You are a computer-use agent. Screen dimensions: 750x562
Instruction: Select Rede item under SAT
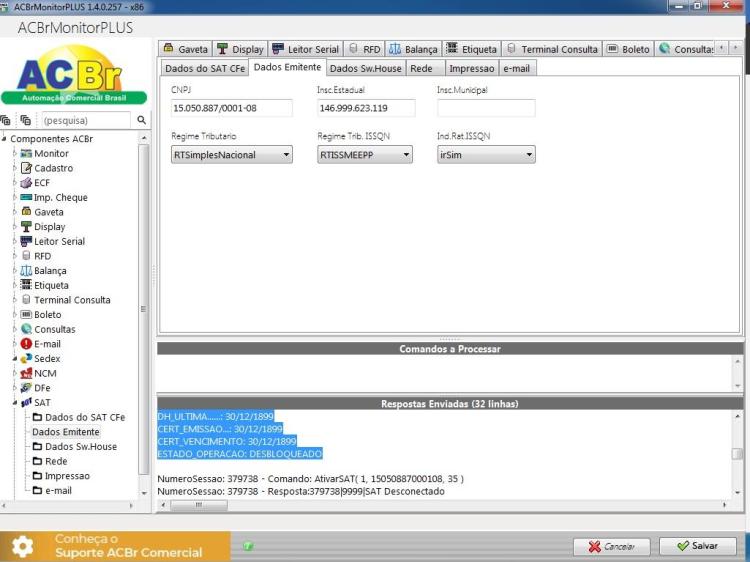[56, 461]
